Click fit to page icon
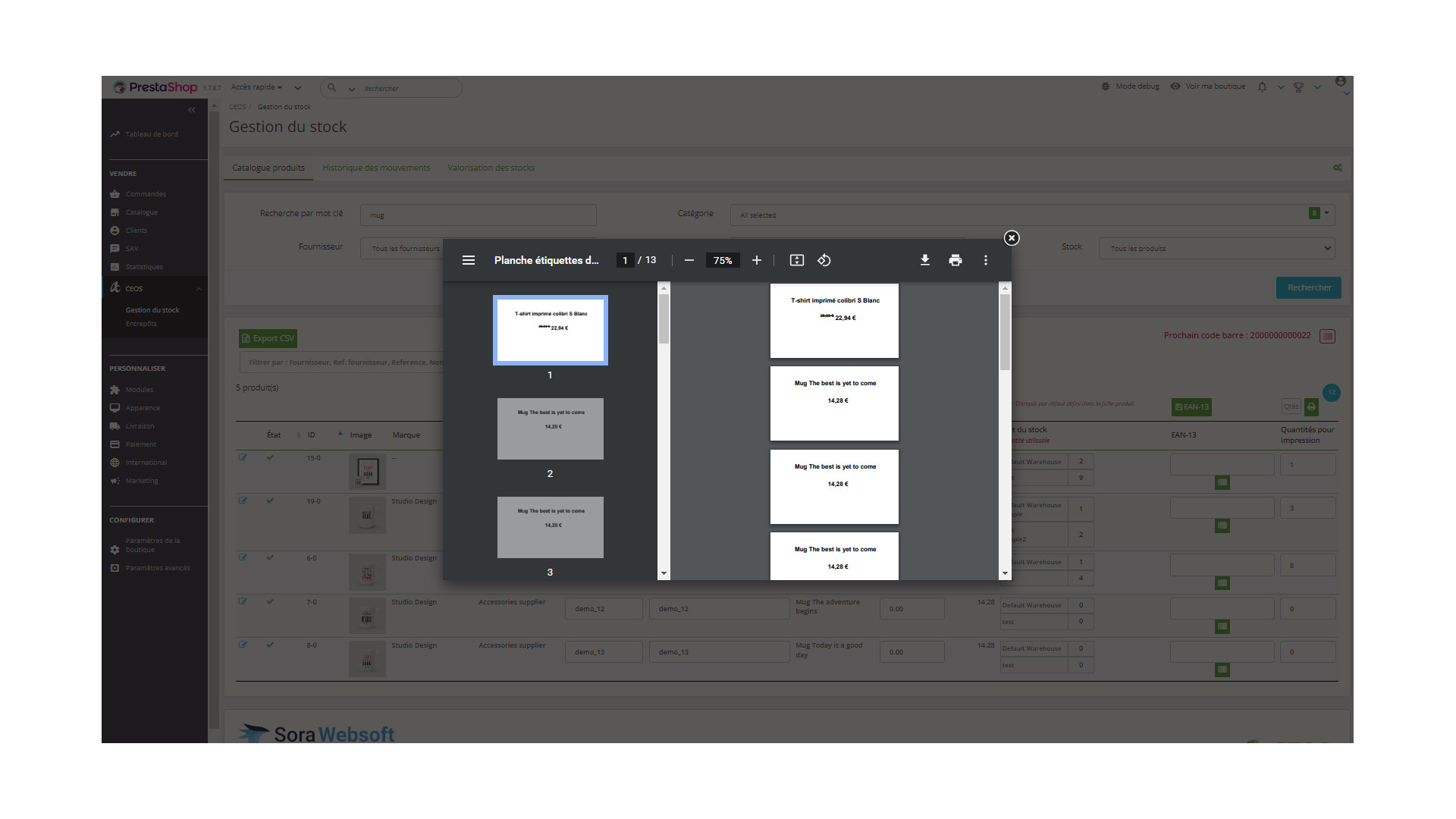This screenshot has height=819, width=1456. [x=796, y=260]
